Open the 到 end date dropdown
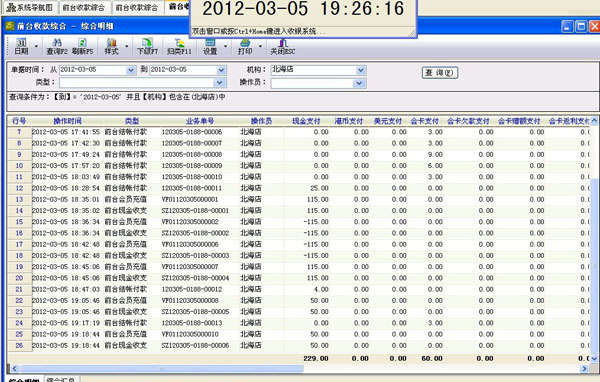This screenshot has width=600, height=382. pos(221,70)
